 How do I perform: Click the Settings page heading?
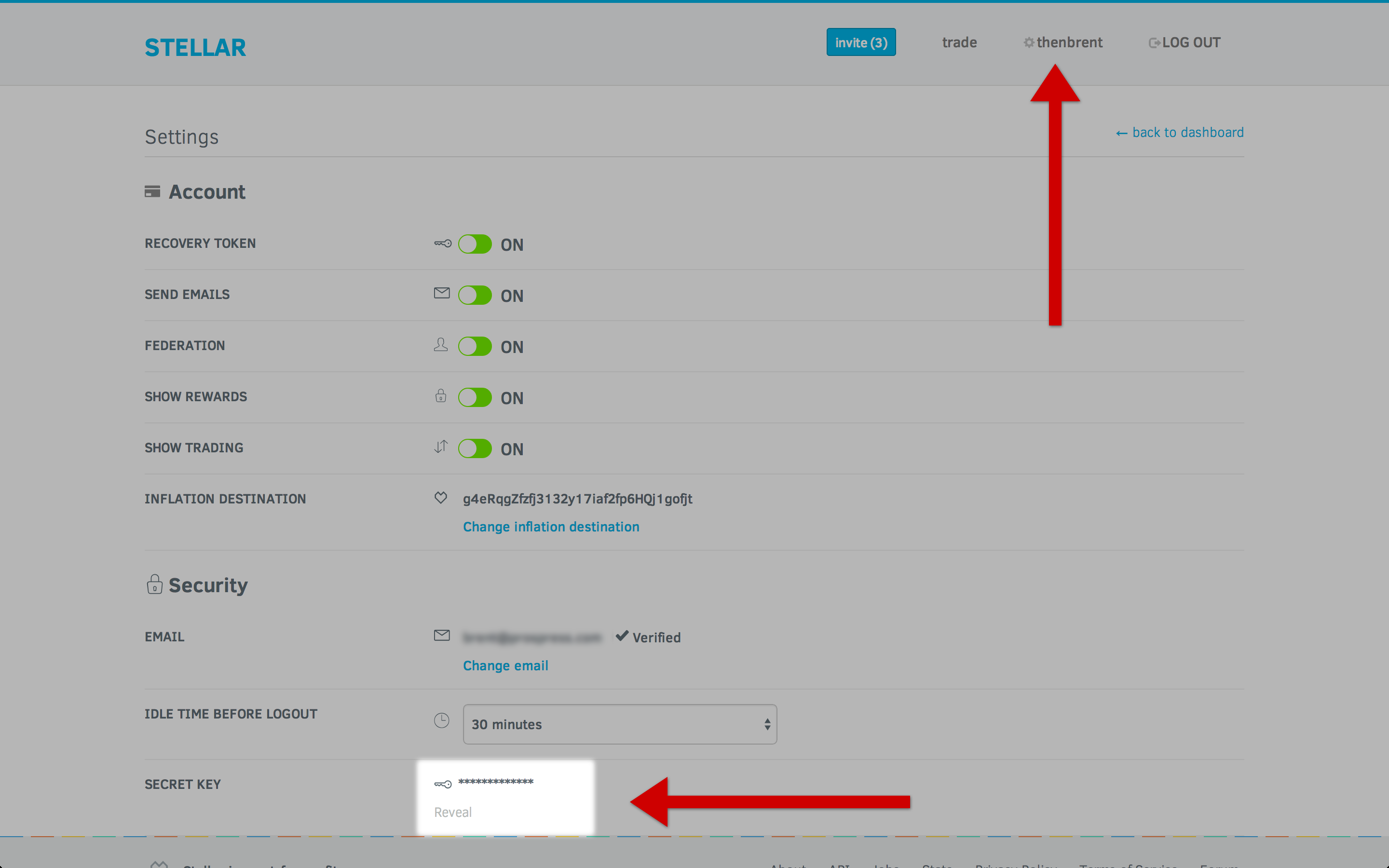point(181,137)
